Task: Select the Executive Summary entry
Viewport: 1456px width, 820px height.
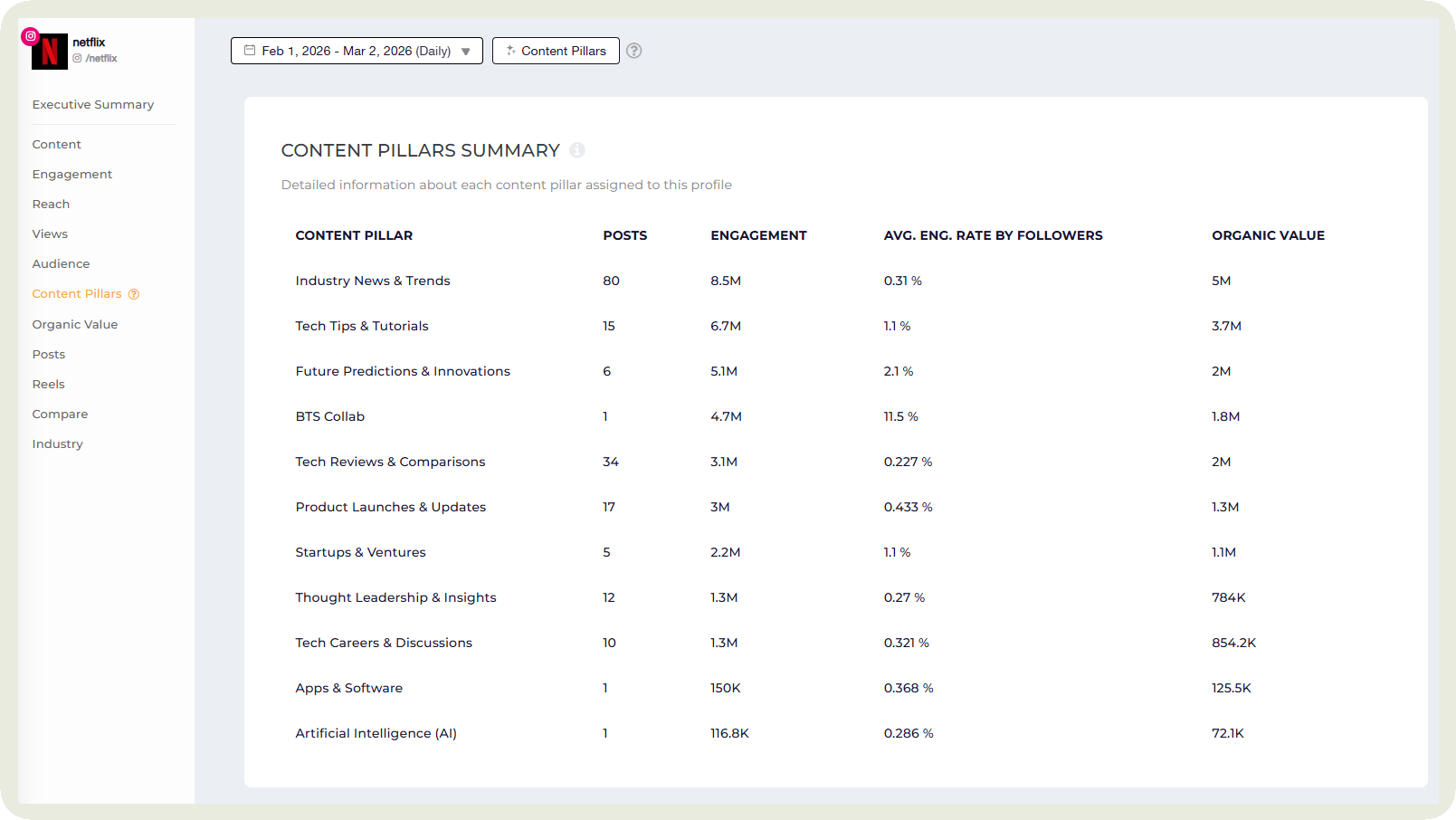Action: pyautogui.click(x=92, y=104)
